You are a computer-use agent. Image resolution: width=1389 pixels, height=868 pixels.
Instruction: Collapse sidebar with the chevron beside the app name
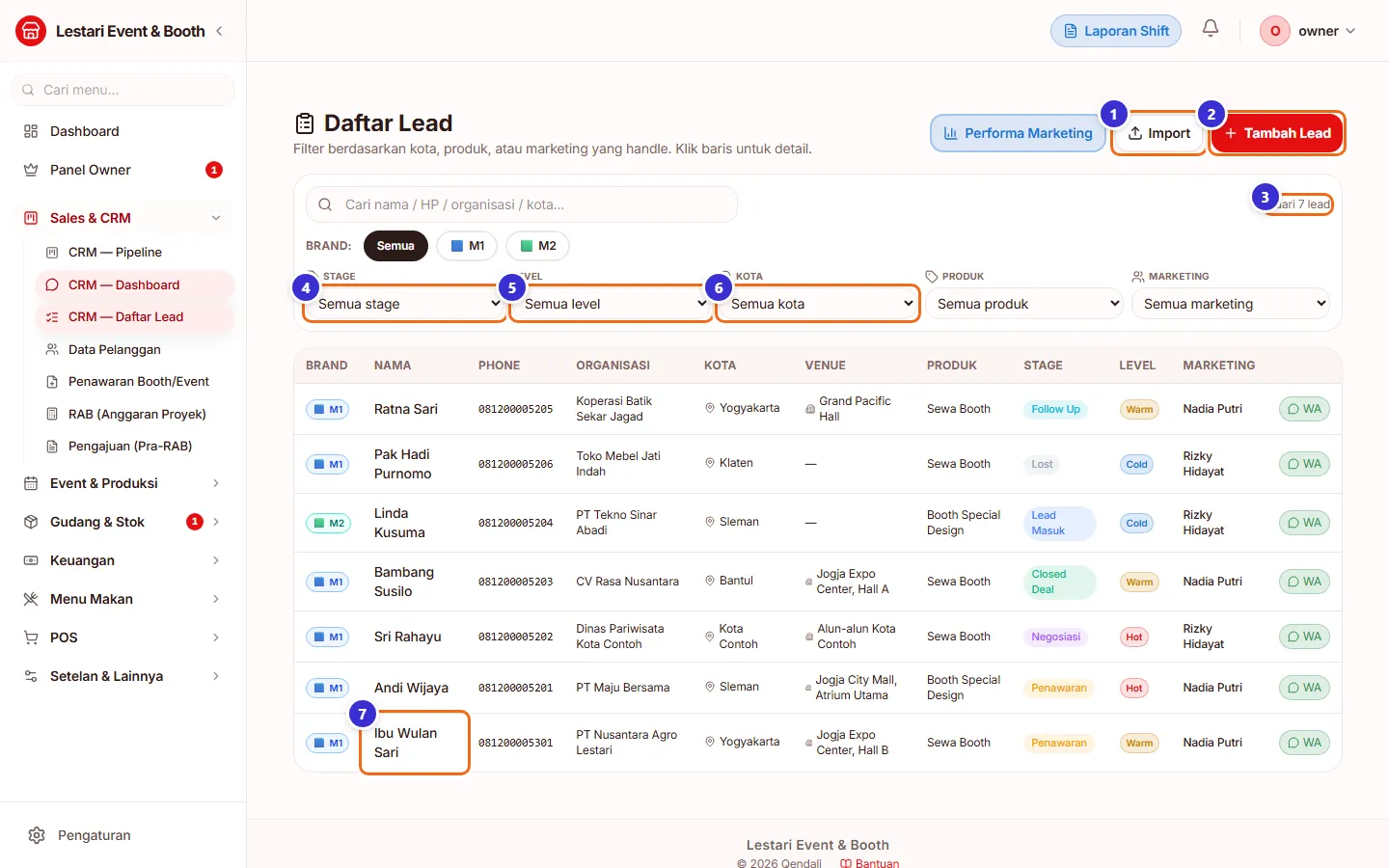coord(220,31)
